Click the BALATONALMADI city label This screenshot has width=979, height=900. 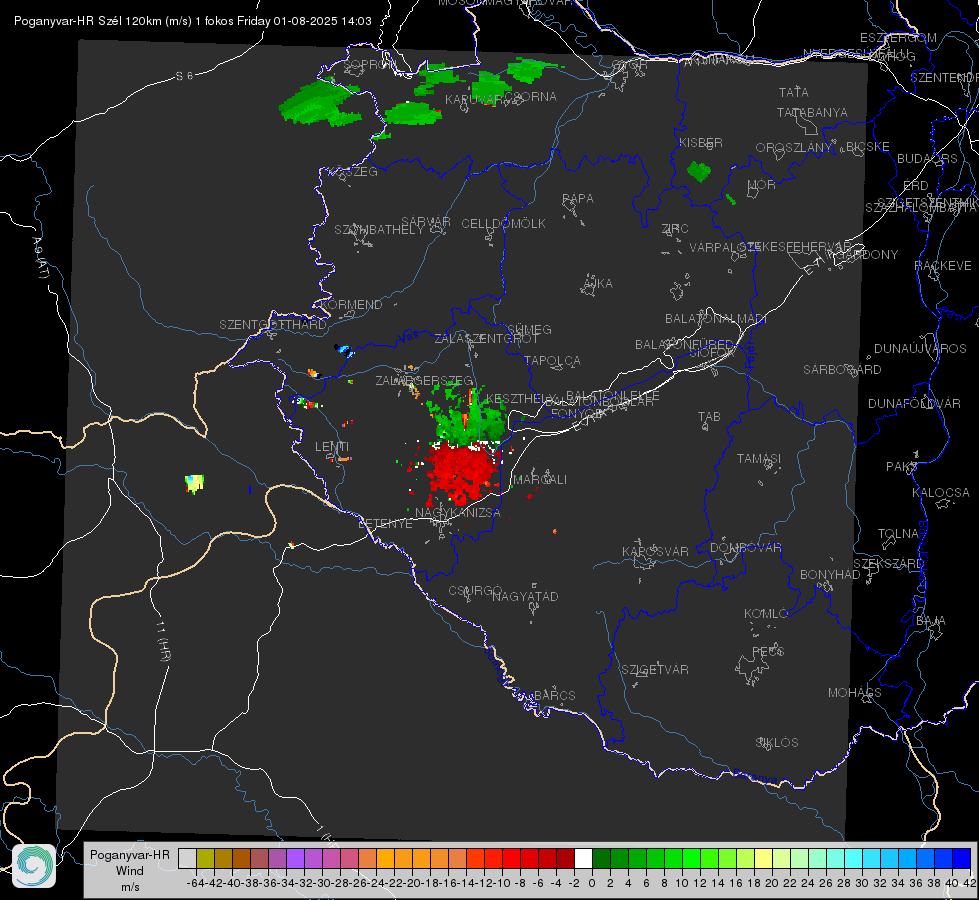tap(716, 319)
